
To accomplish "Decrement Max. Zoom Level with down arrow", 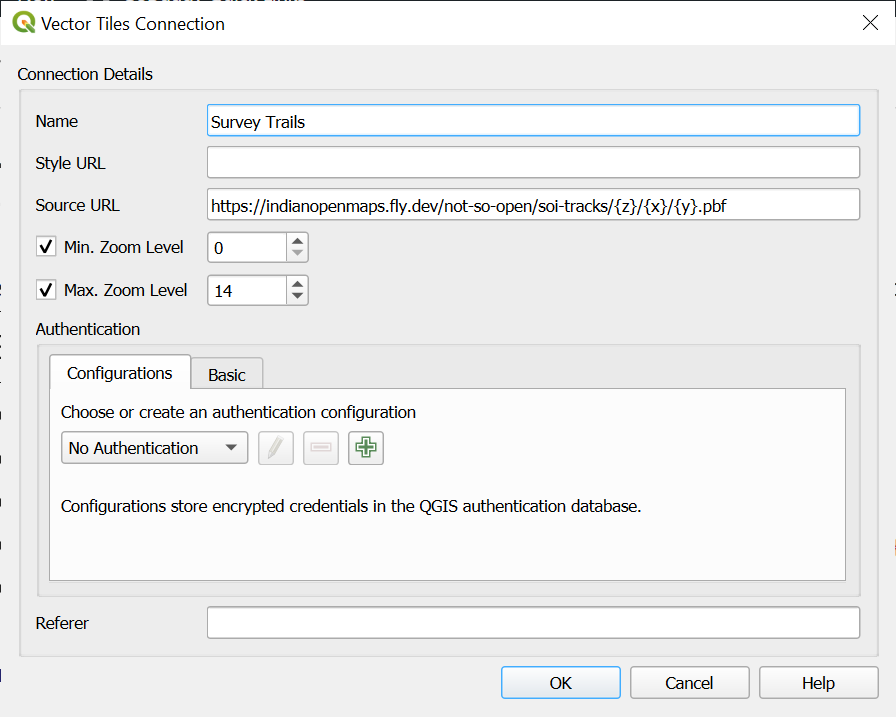I will tap(297, 297).
